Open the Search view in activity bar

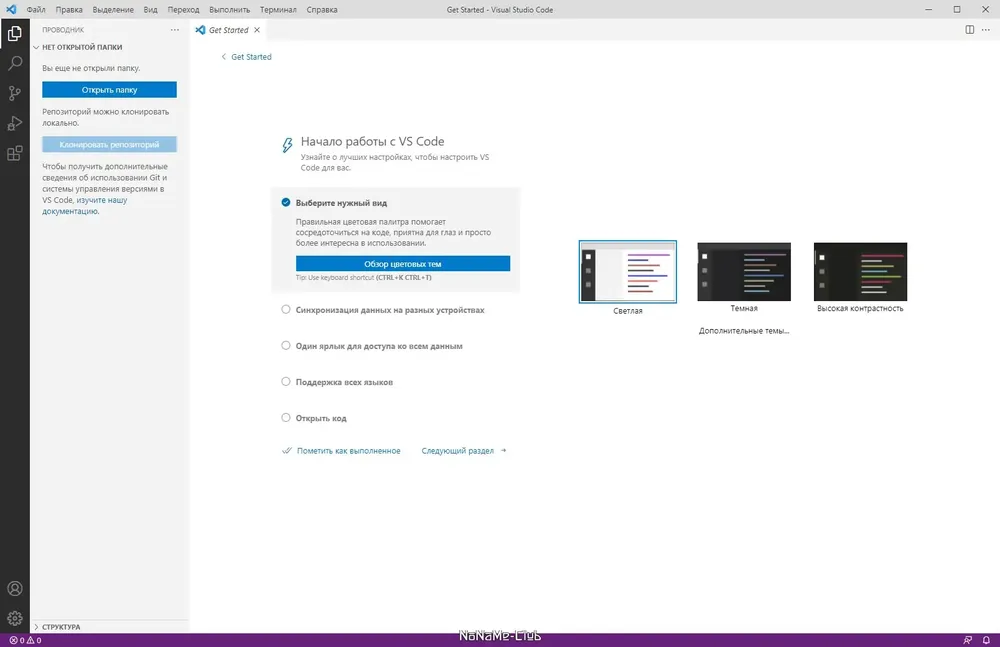(x=15, y=63)
